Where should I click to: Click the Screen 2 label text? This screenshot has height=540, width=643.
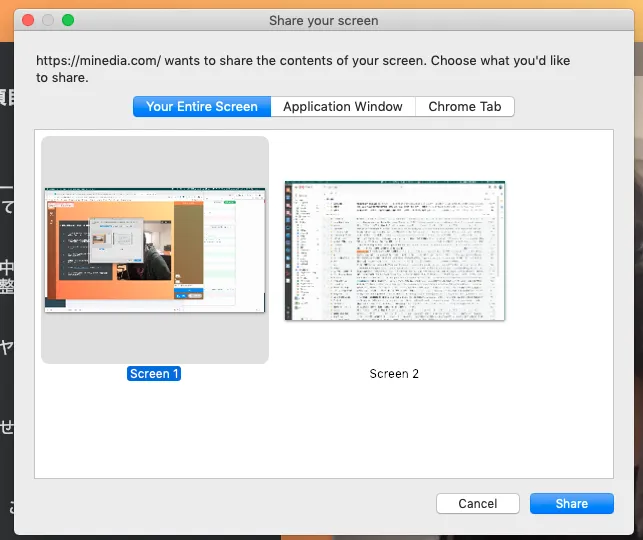[x=394, y=374]
